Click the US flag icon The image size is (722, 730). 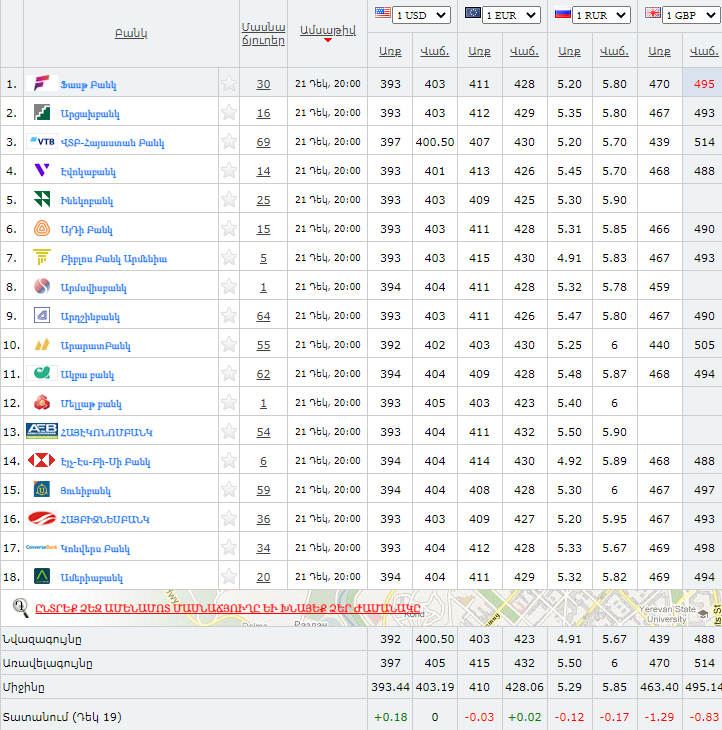coord(383,13)
